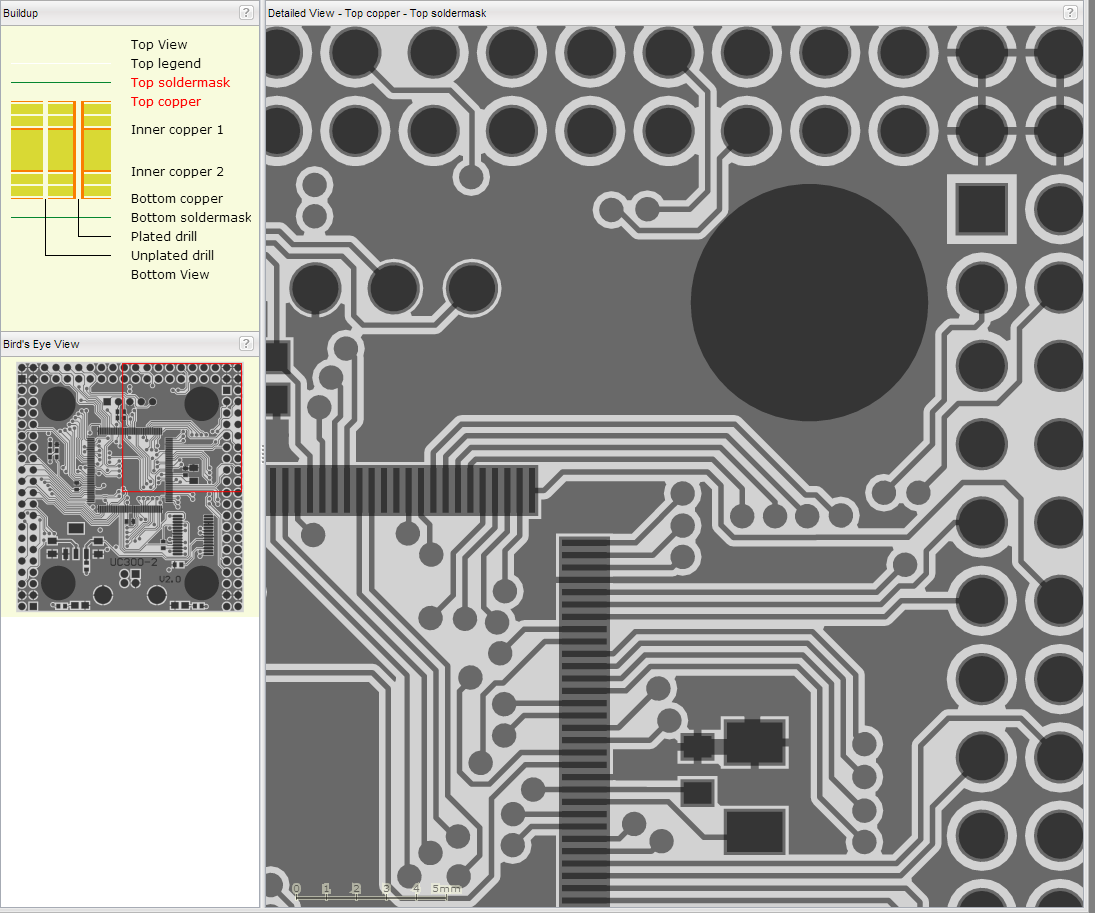Viewport: 1095px width, 913px height.
Task: Click the large round hole in detailed view
Action: coord(809,302)
